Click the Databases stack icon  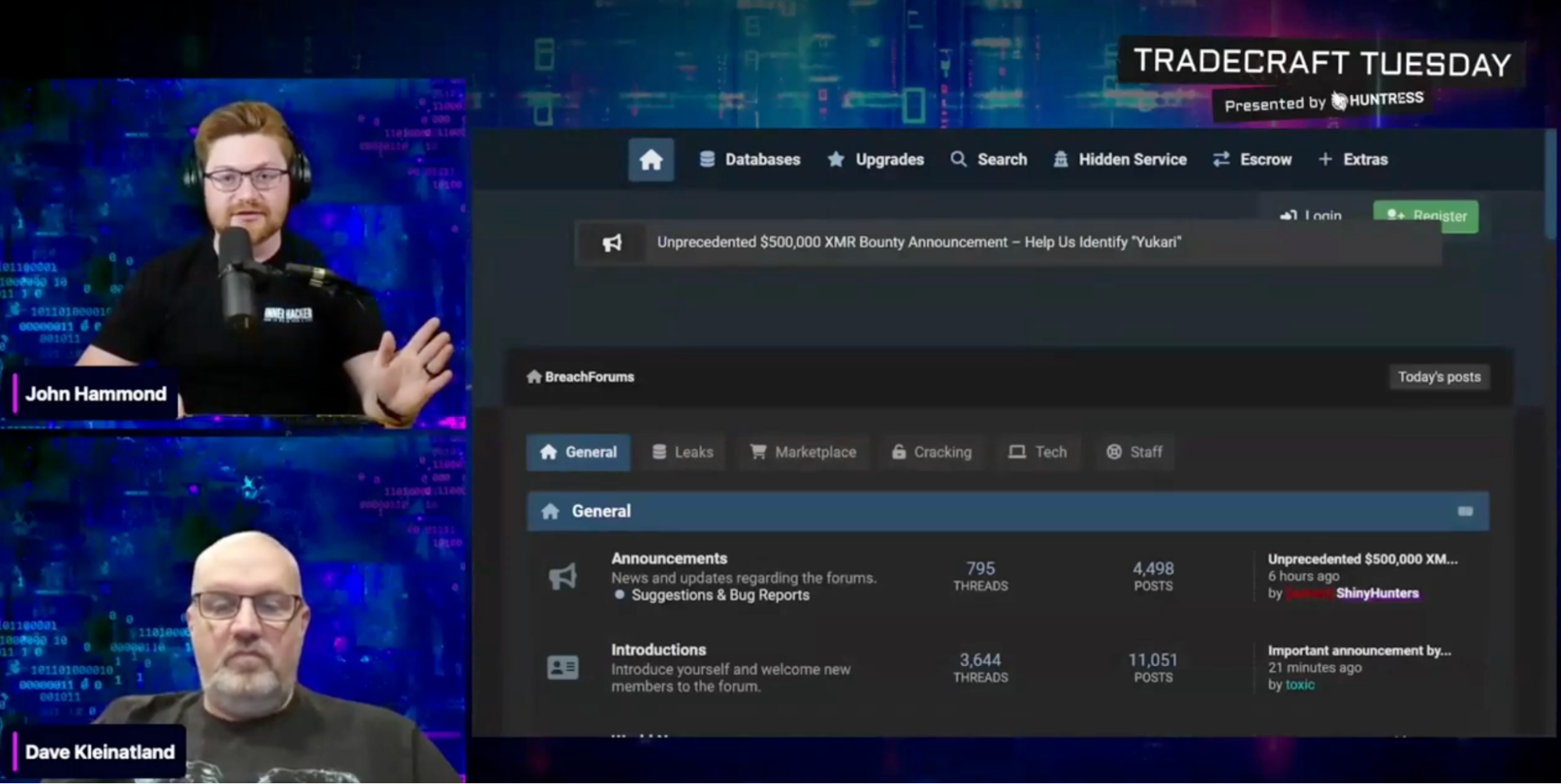tap(707, 160)
